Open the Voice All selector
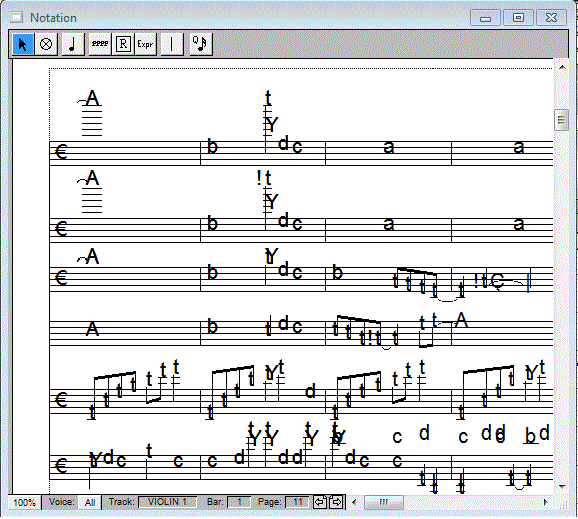The width and height of the screenshot is (578, 519). coord(90,502)
